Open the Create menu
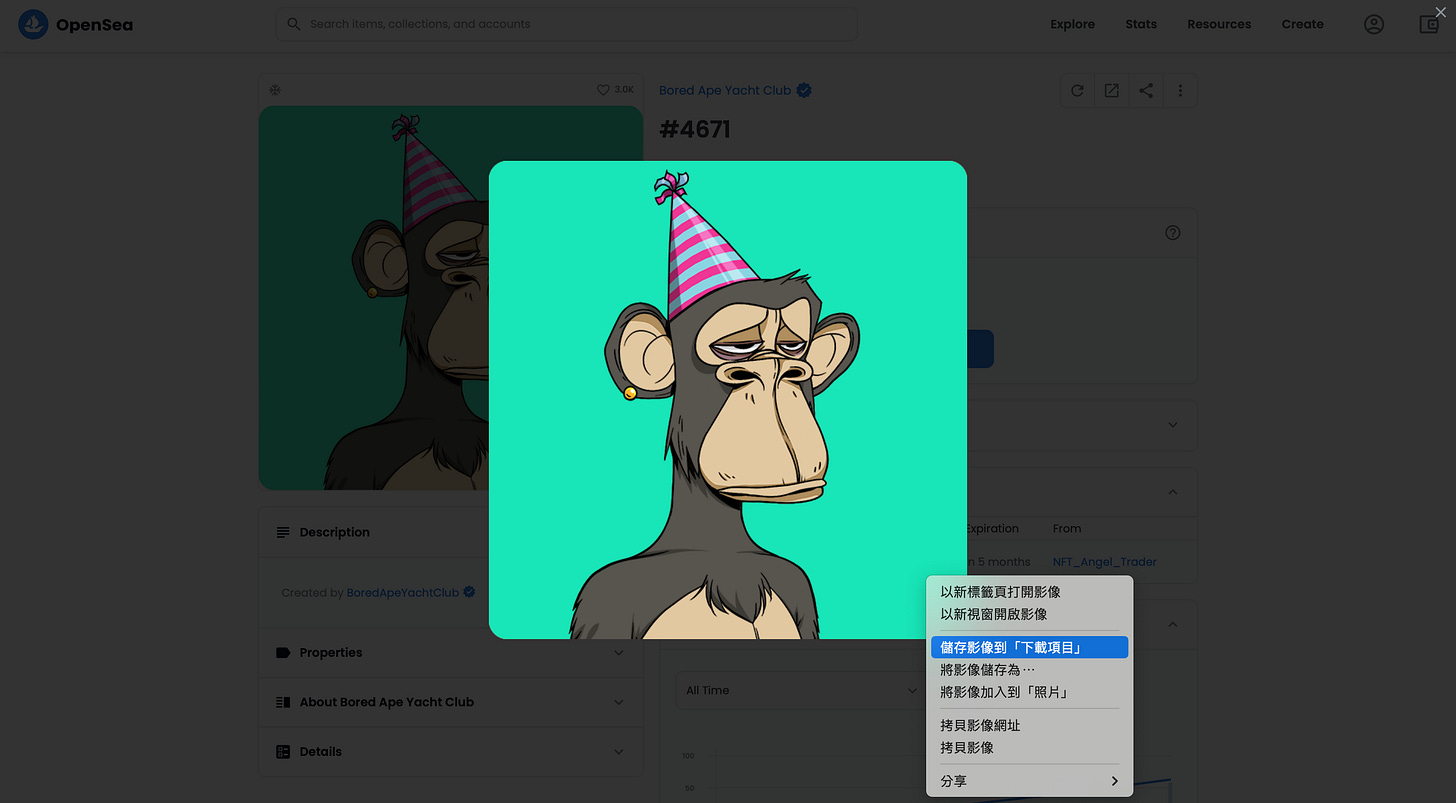 tap(1302, 24)
